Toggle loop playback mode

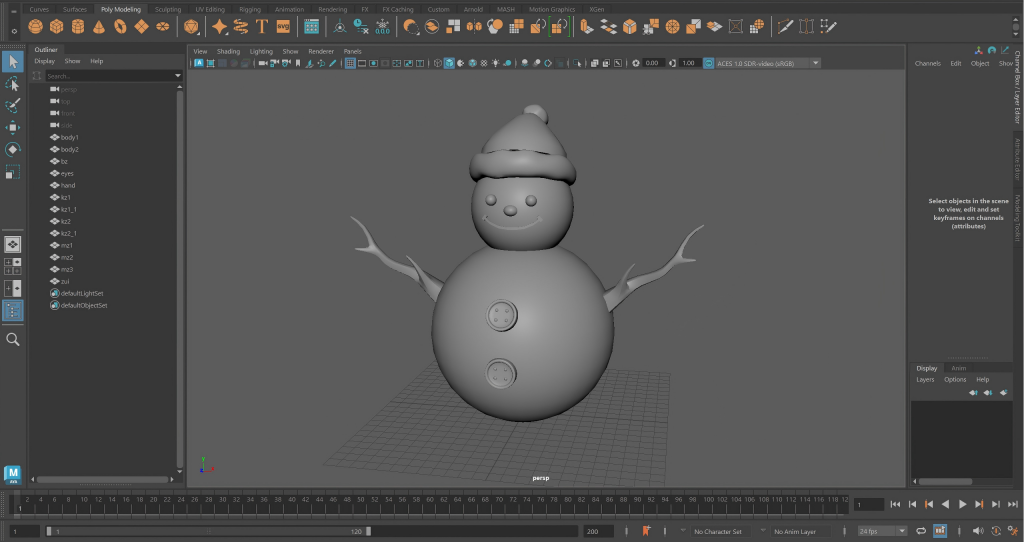920,531
